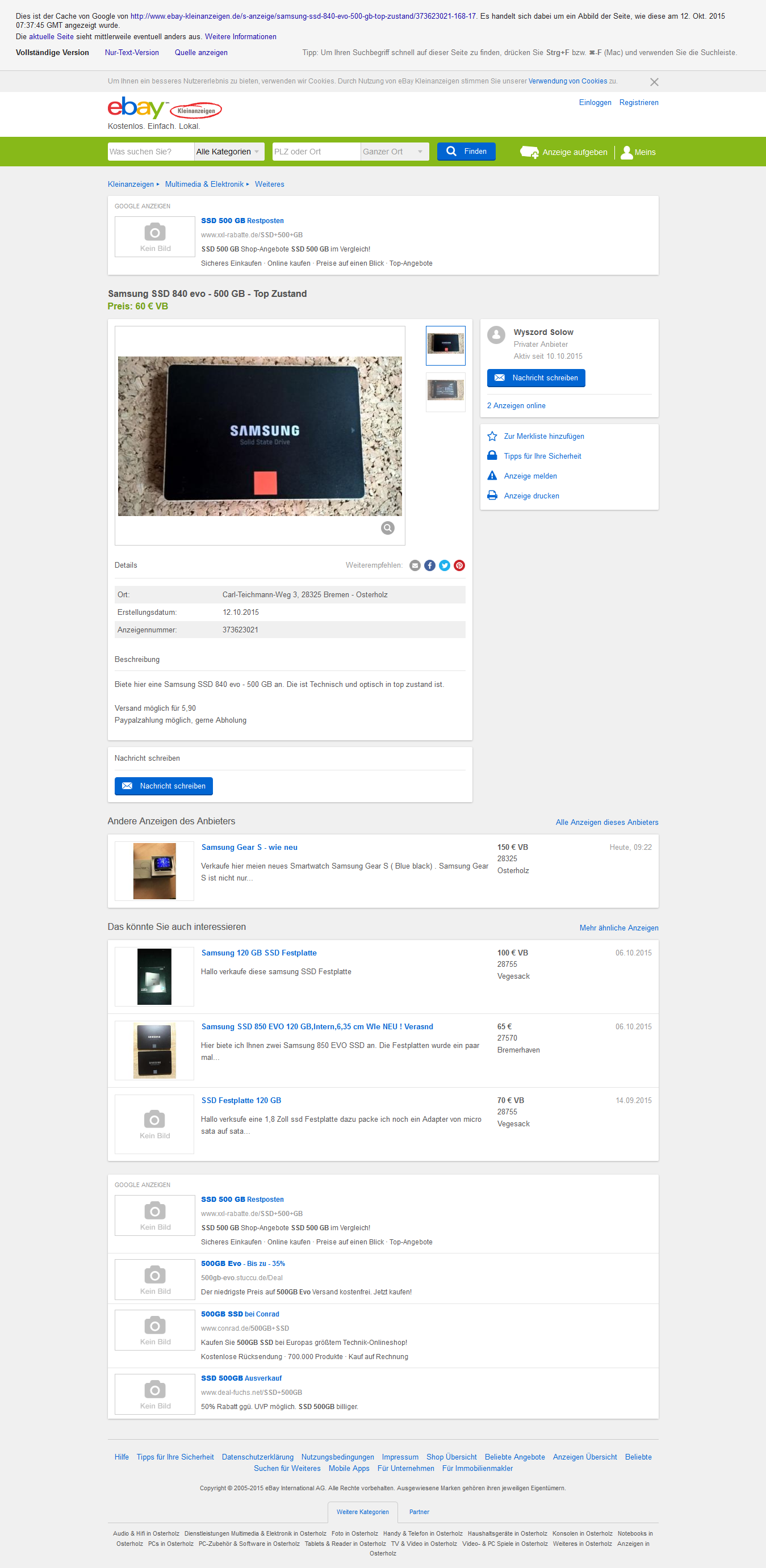The image size is (766, 1568).
Task: Switch to the Weitere Kategorien tab
Action: [x=362, y=1512]
